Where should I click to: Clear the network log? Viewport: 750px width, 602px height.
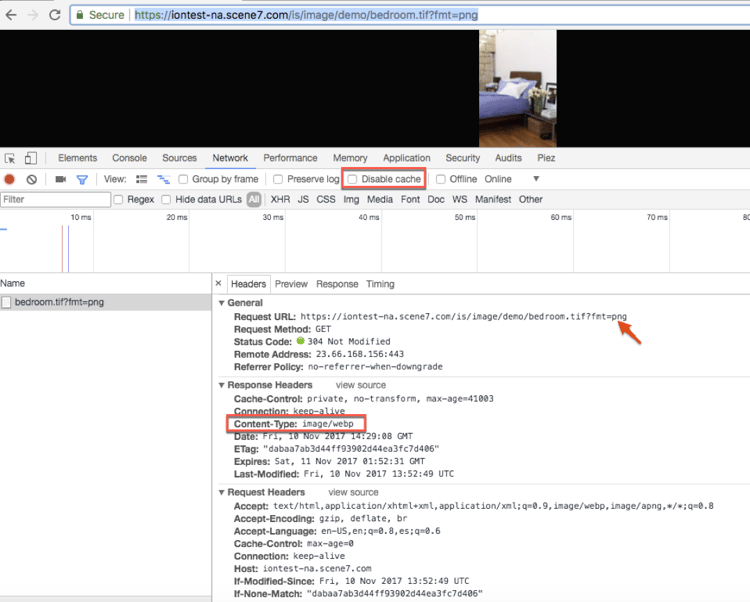tap(32, 179)
